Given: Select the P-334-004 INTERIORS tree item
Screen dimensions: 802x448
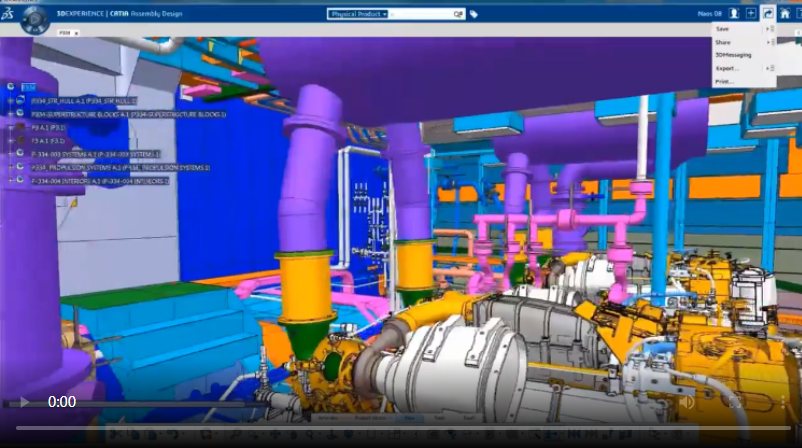Looking at the screenshot, I should 100,181.
